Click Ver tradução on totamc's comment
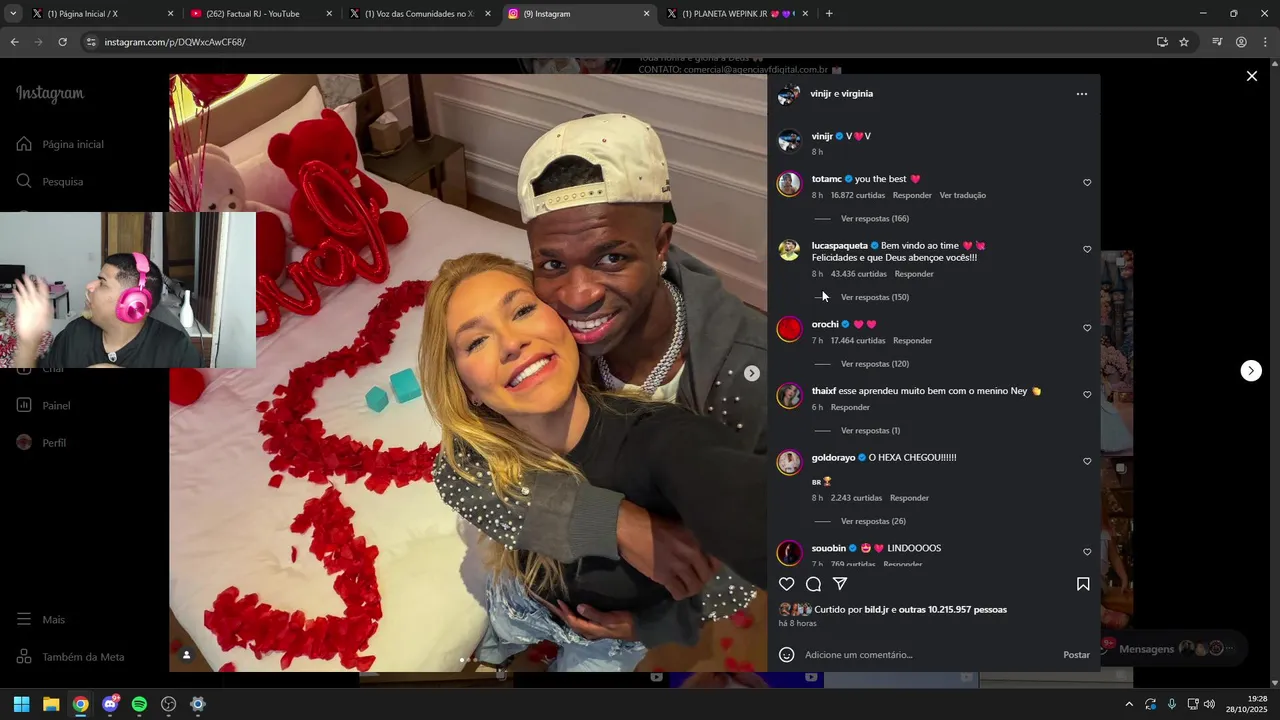Viewport: 1280px width, 720px height. click(x=962, y=195)
